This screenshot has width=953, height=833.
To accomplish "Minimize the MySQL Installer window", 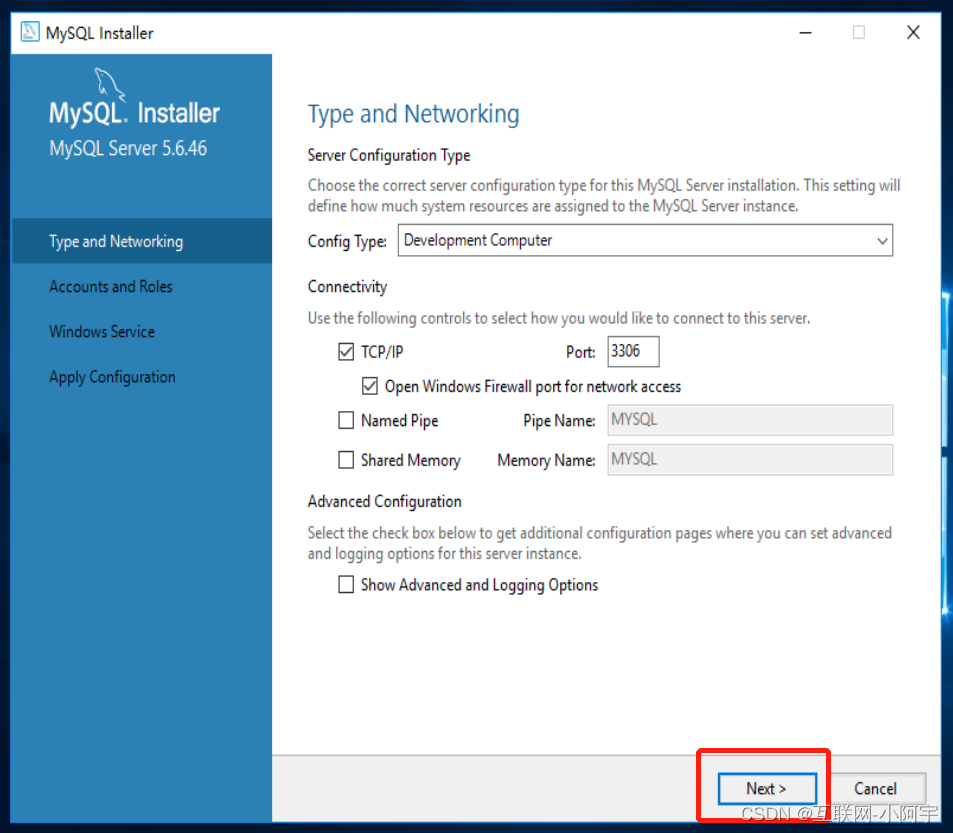I will pos(805,32).
